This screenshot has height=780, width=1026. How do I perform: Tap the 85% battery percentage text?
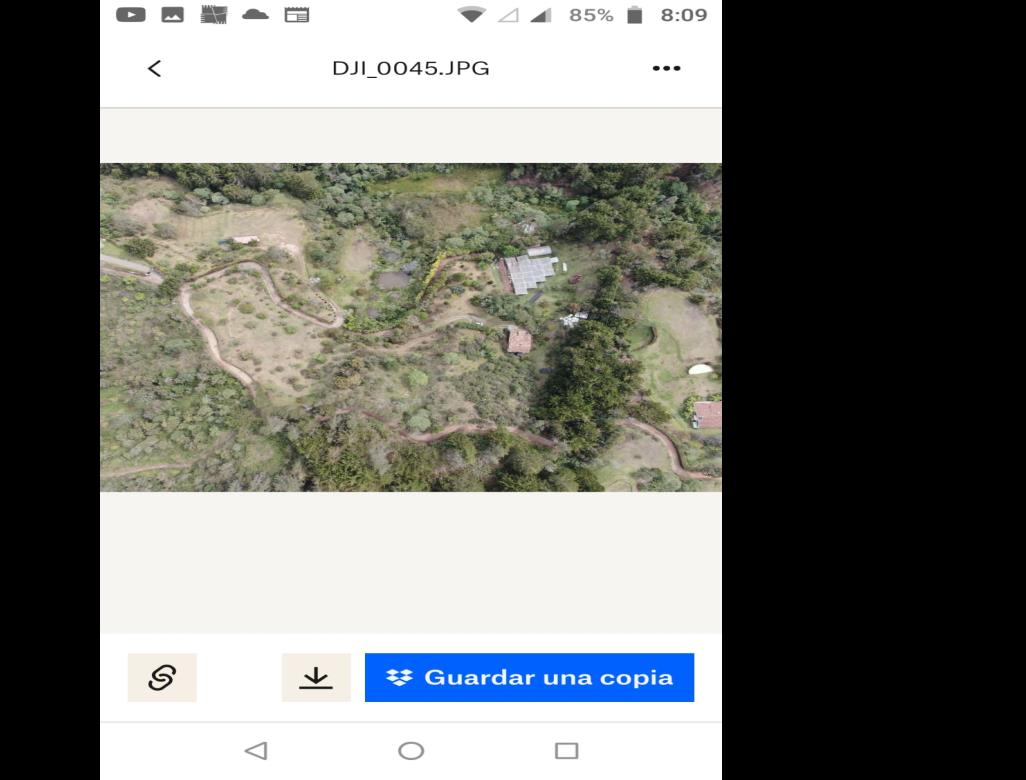[x=590, y=15]
